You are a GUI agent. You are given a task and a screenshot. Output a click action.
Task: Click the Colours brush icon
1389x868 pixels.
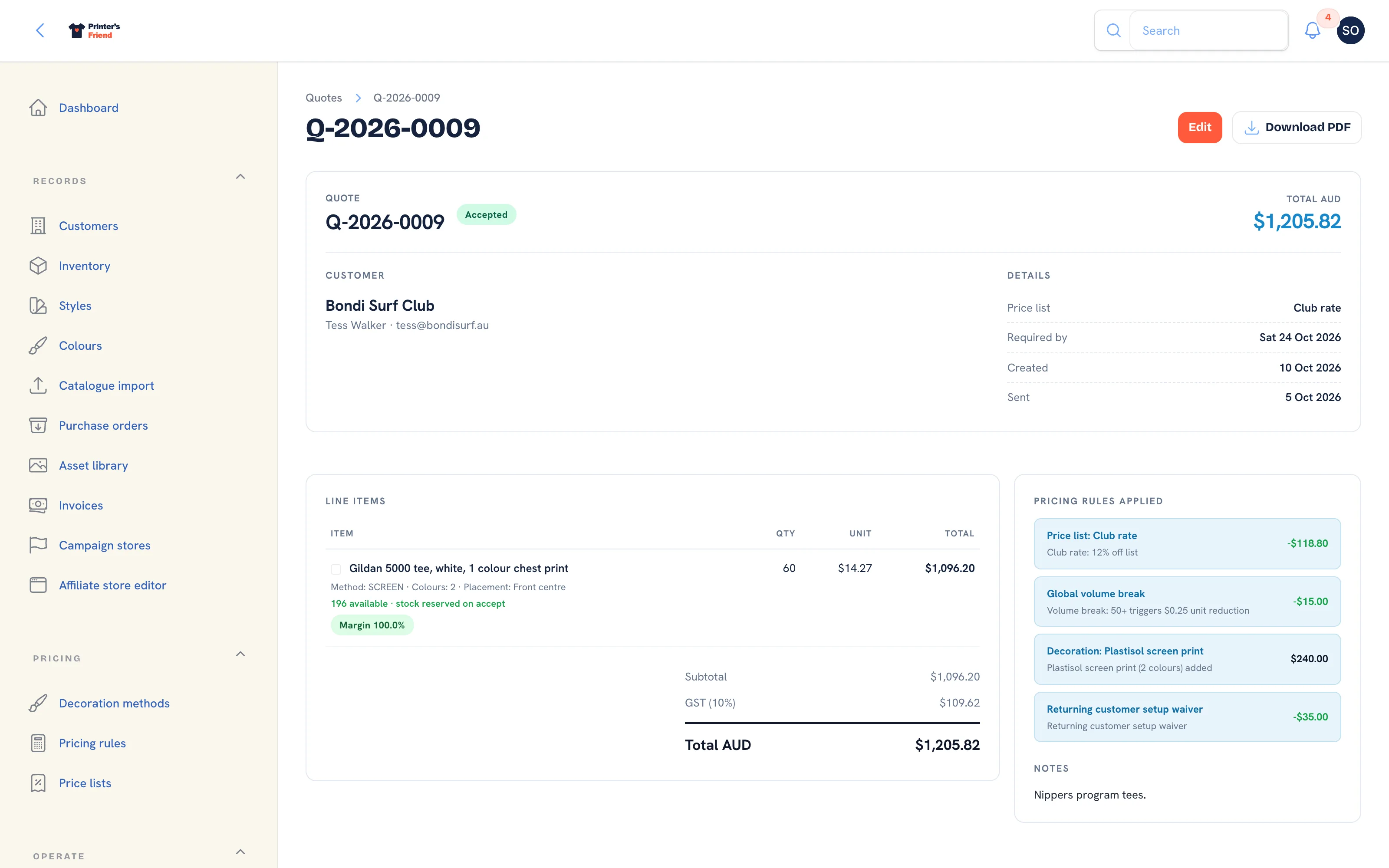tap(38, 345)
